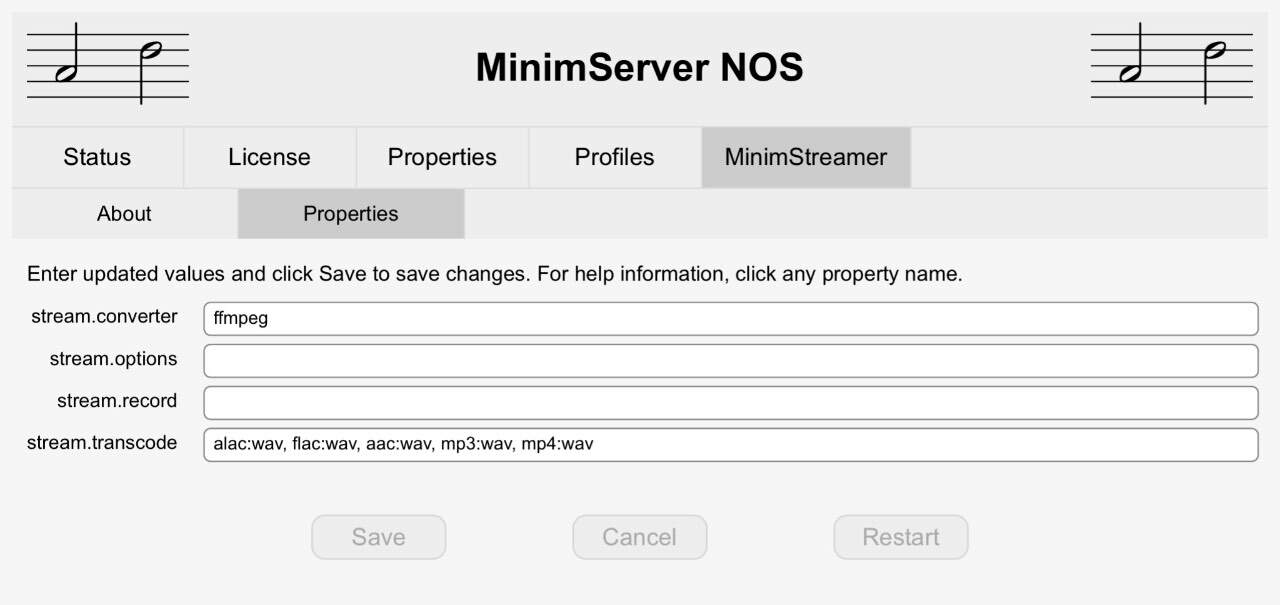Screen dimensions: 1280x605
Task: Click the stream.converter field containing ffmpeg
Action: click(x=730, y=319)
